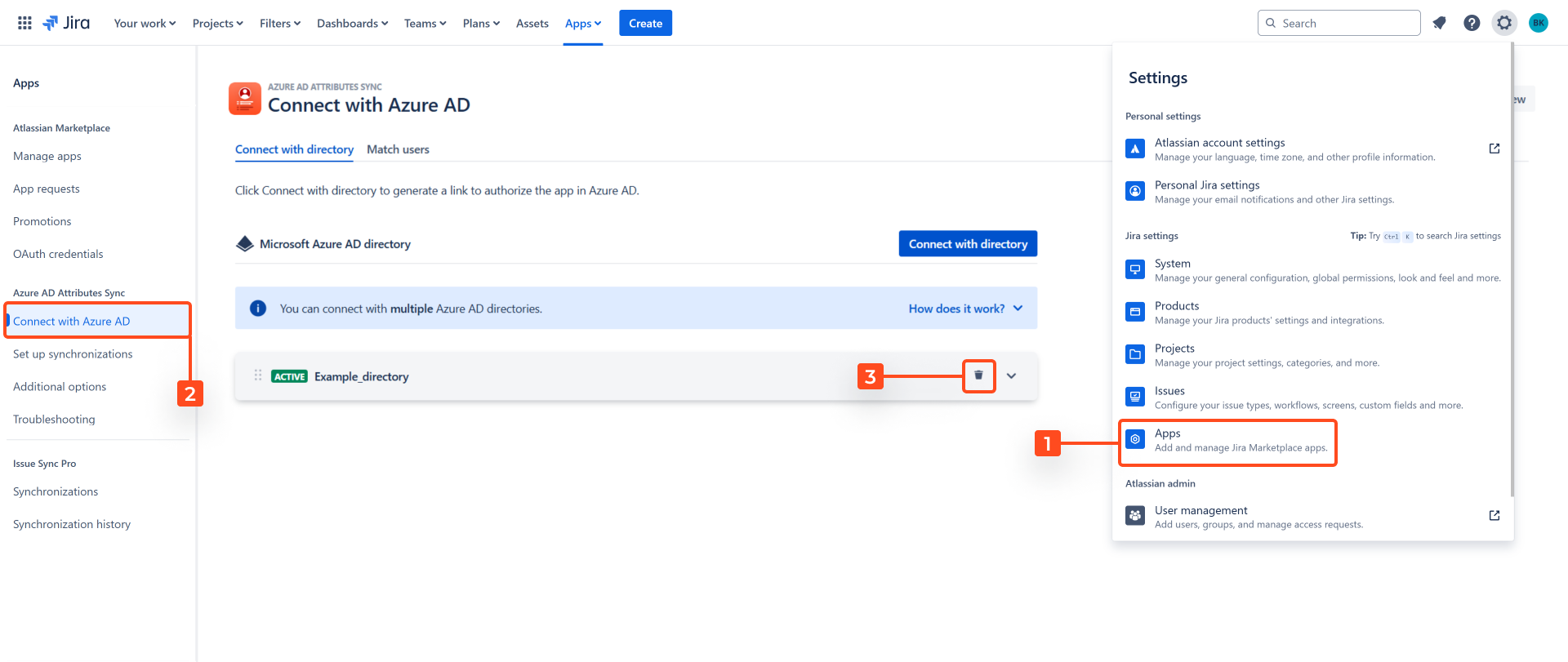This screenshot has height=662, width=1568.
Task: Open external link icon for Atlassian account settings
Action: [x=1494, y=149]
